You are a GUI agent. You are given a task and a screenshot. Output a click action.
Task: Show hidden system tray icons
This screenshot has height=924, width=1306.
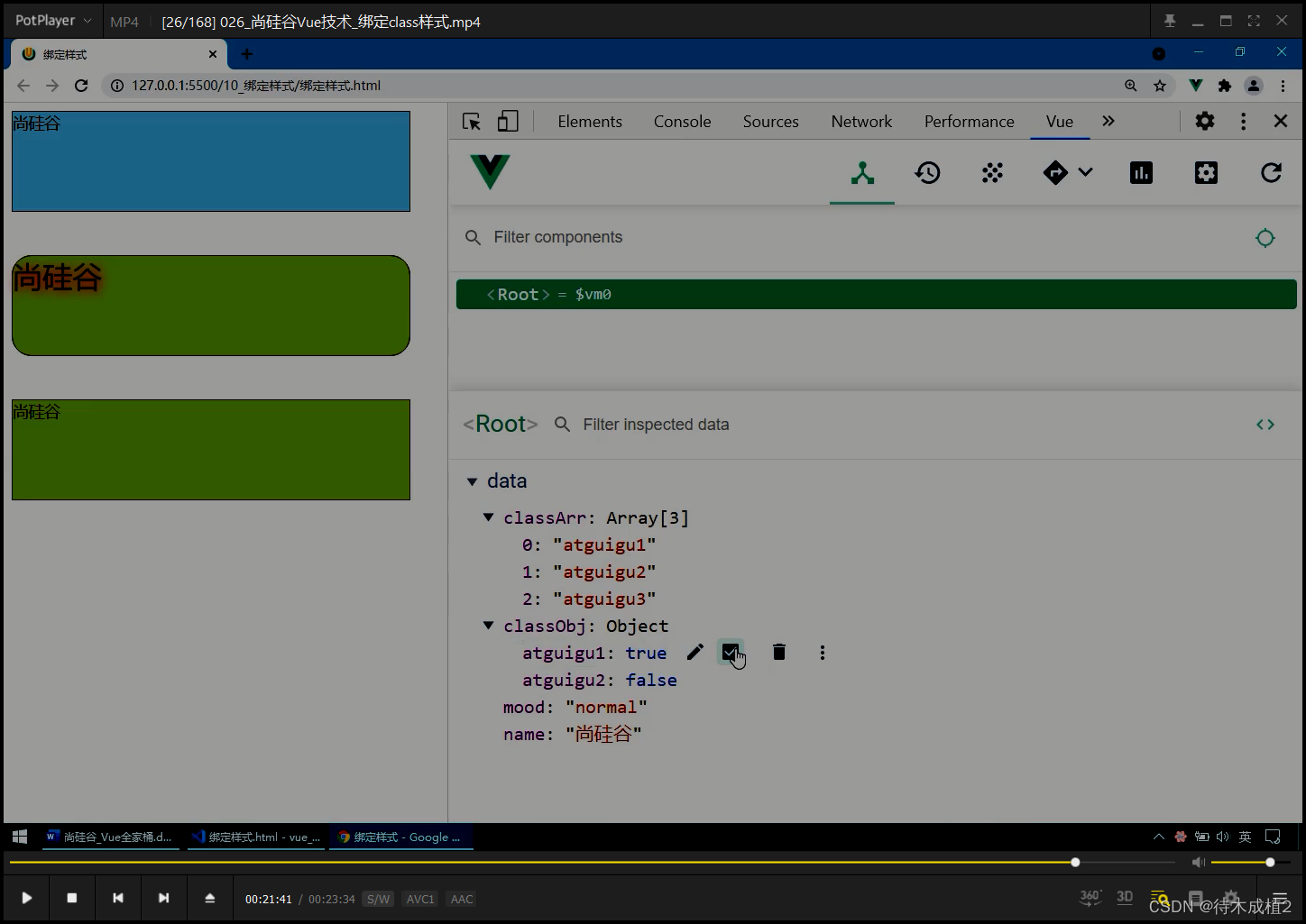point(1159,837)
